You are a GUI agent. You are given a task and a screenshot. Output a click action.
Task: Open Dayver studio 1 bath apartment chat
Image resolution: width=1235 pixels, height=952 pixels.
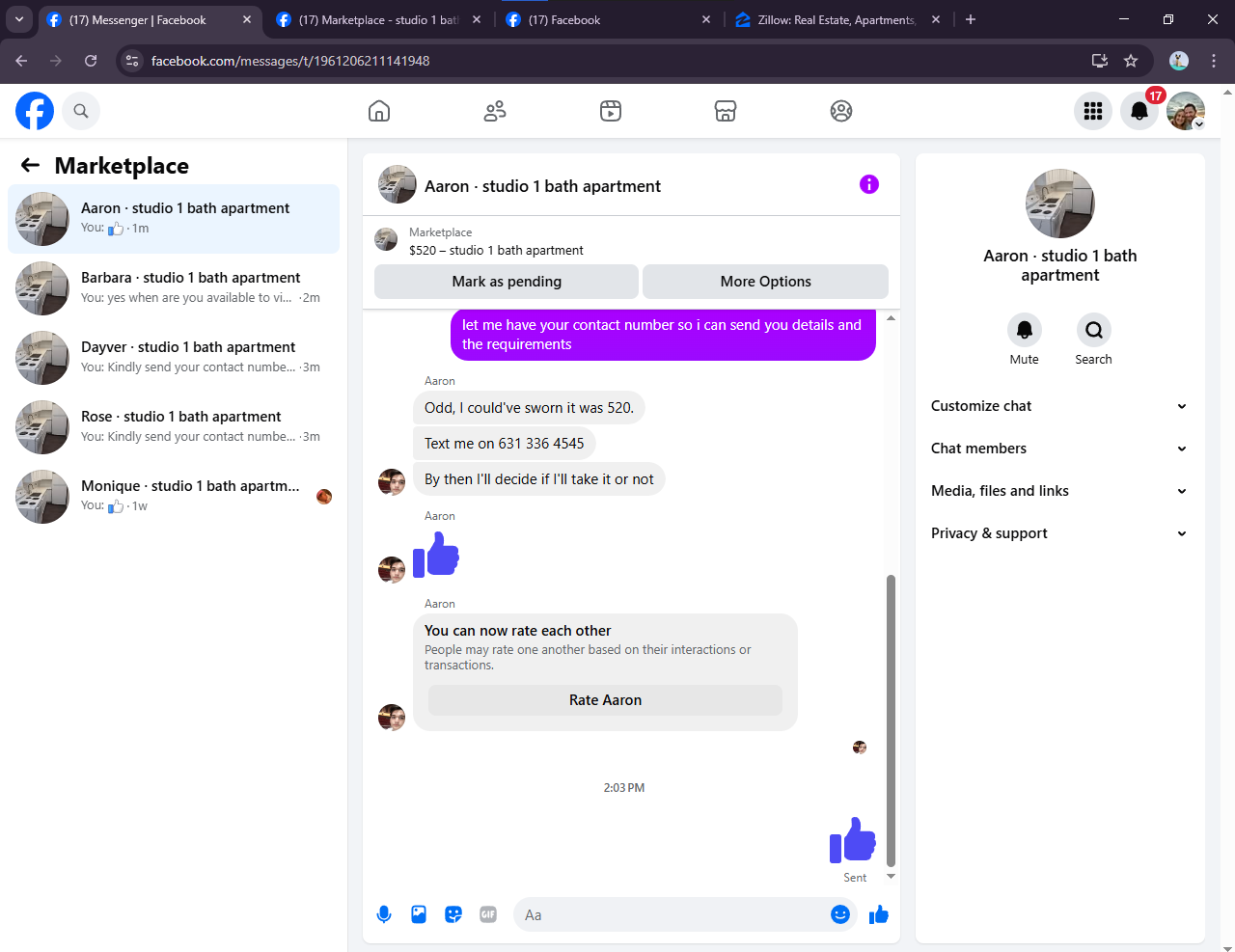[x=174, y=358]
